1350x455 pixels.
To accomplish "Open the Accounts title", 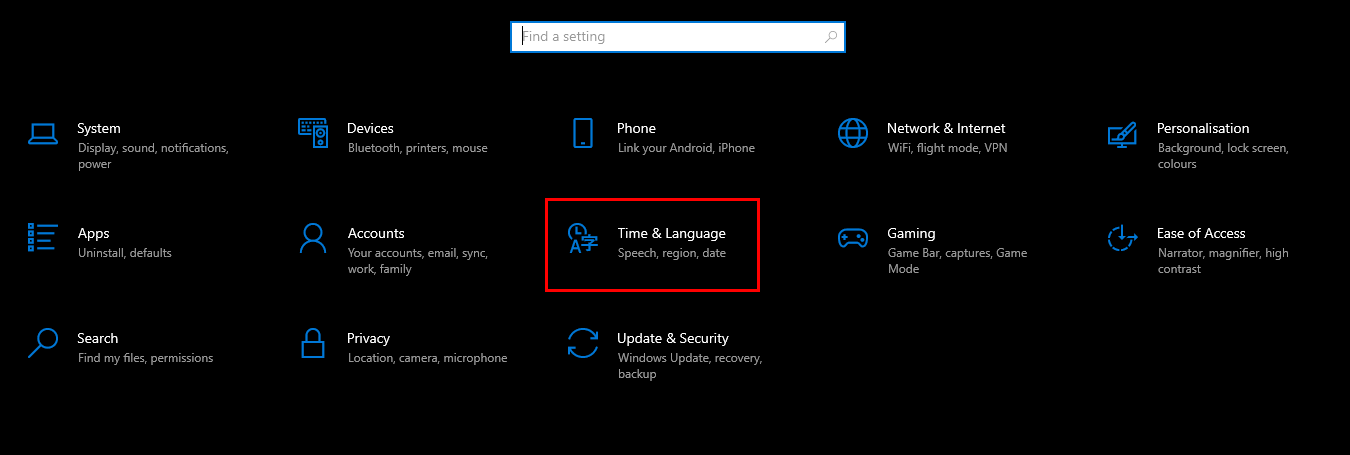I will [x=376, y=233].
